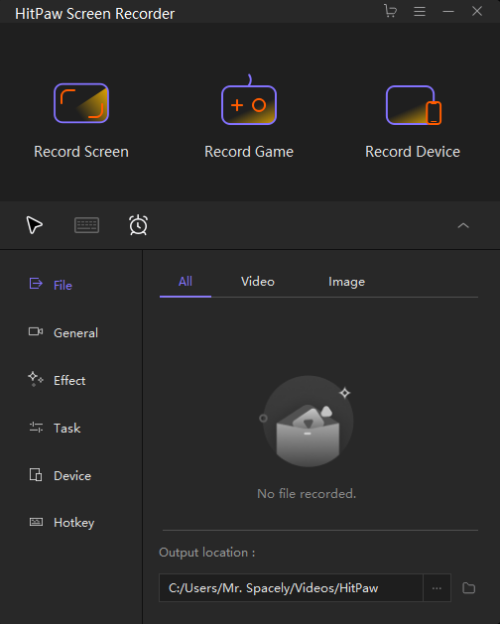
Task: Open the hamburger menu in title bar
Action: click(x=420, y=11)
